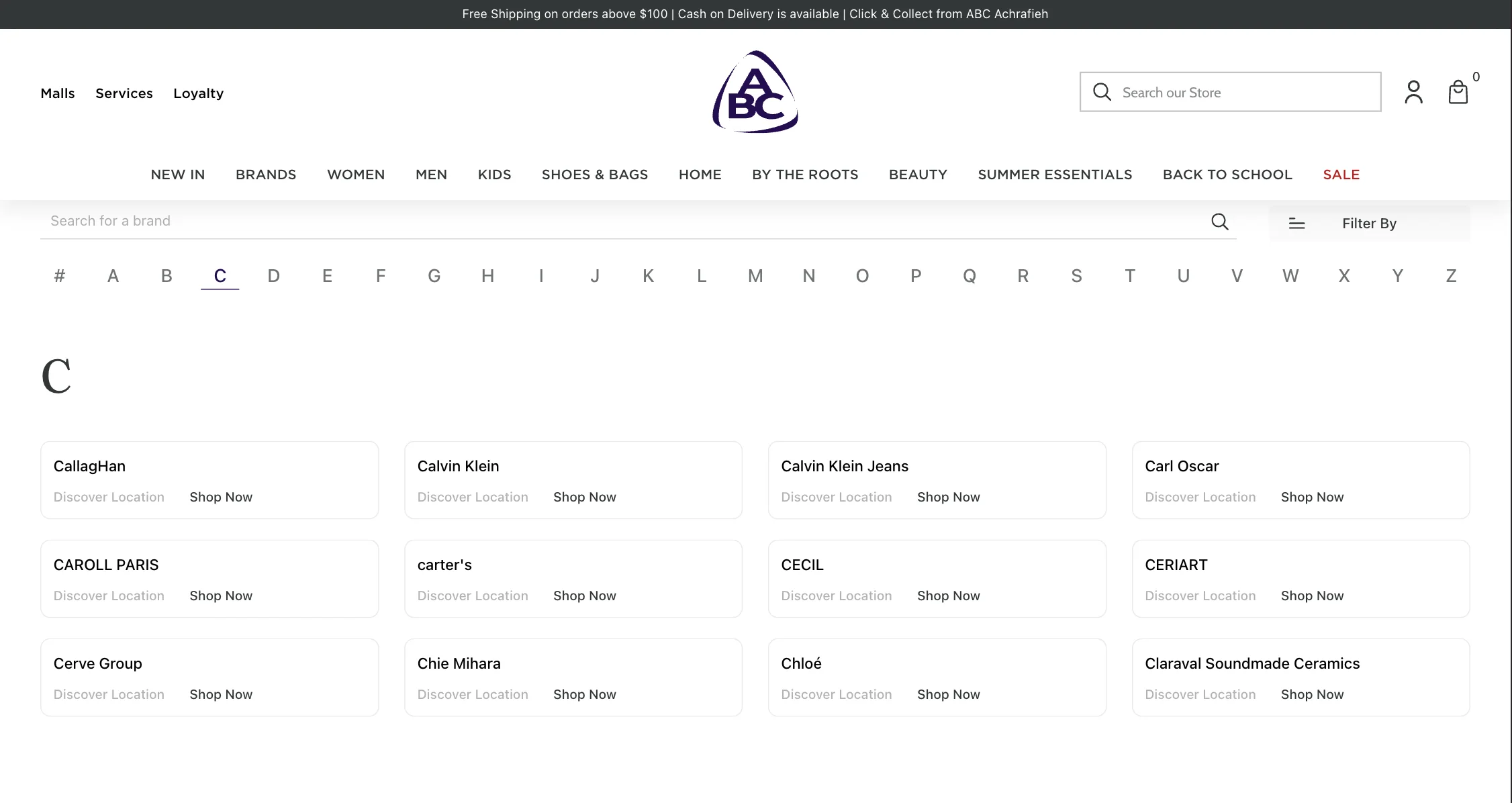
Task: Jump to brands starting with G
Action: tap(434, 276)
